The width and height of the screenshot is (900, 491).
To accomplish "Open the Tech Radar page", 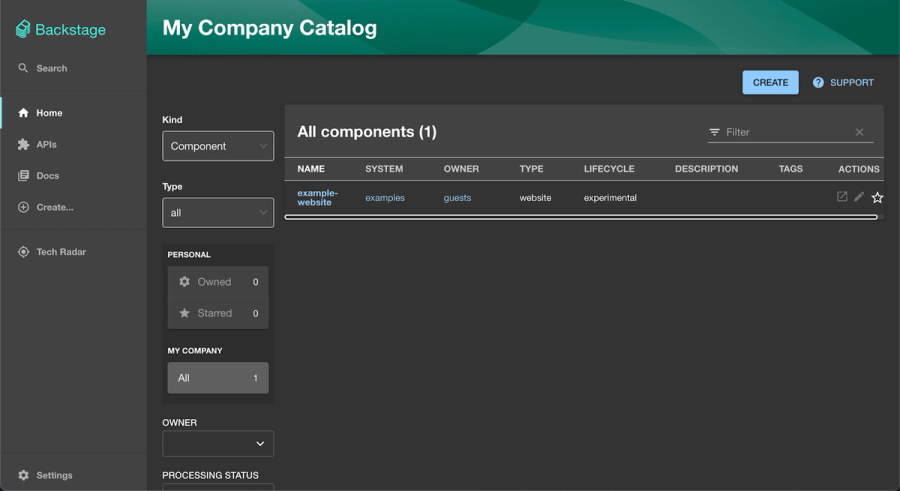I will (x=61, y=252).
